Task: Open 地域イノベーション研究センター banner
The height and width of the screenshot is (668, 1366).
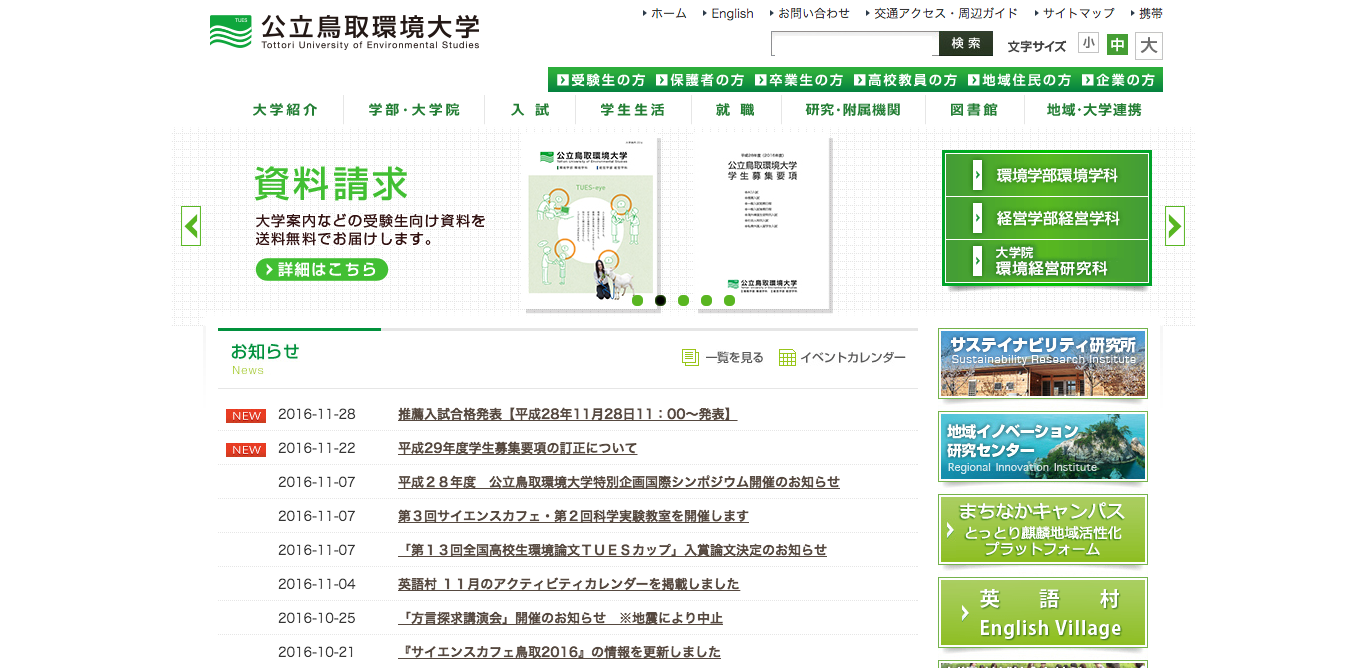Action: click(x=1043, y=447)
